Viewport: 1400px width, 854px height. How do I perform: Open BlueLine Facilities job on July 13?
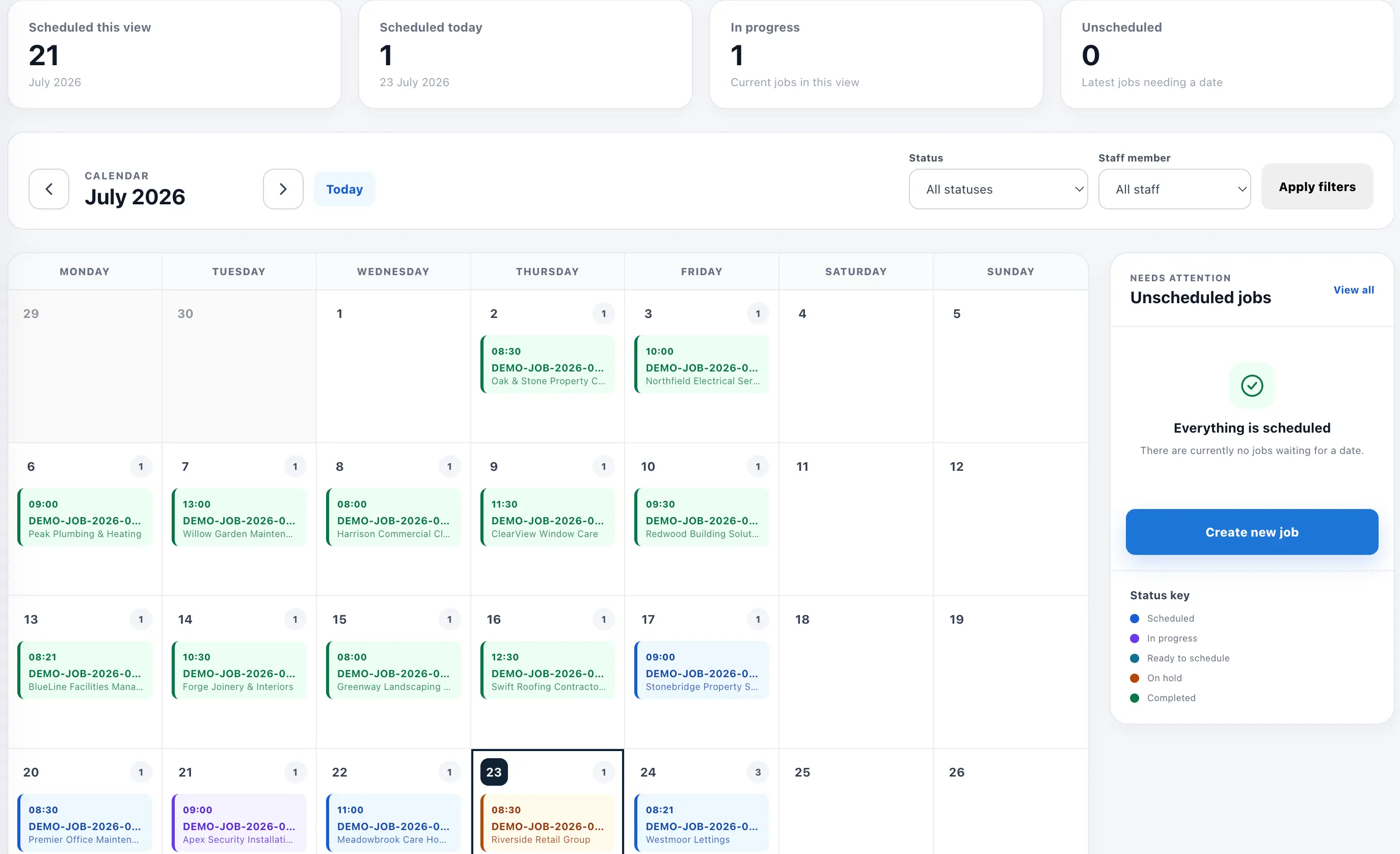pyautogui.click(x=85, y=671)
